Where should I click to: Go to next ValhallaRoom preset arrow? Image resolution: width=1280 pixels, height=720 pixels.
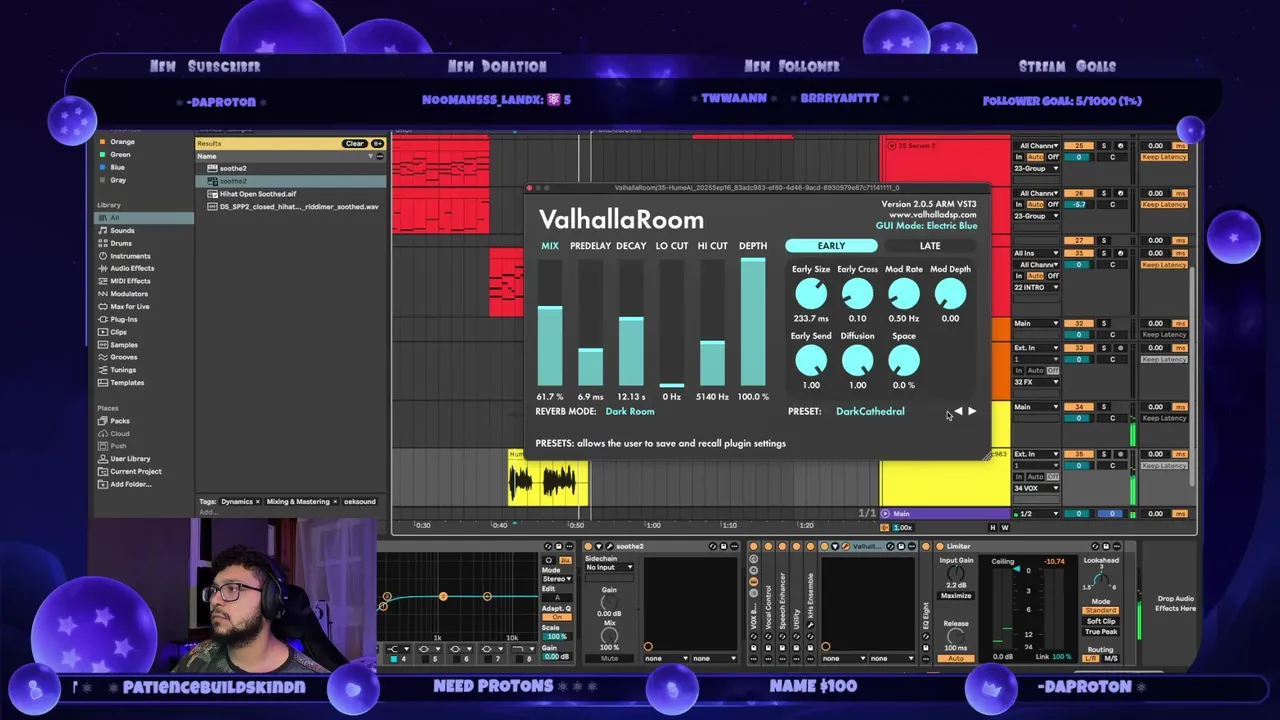click(x=972, y=411)
